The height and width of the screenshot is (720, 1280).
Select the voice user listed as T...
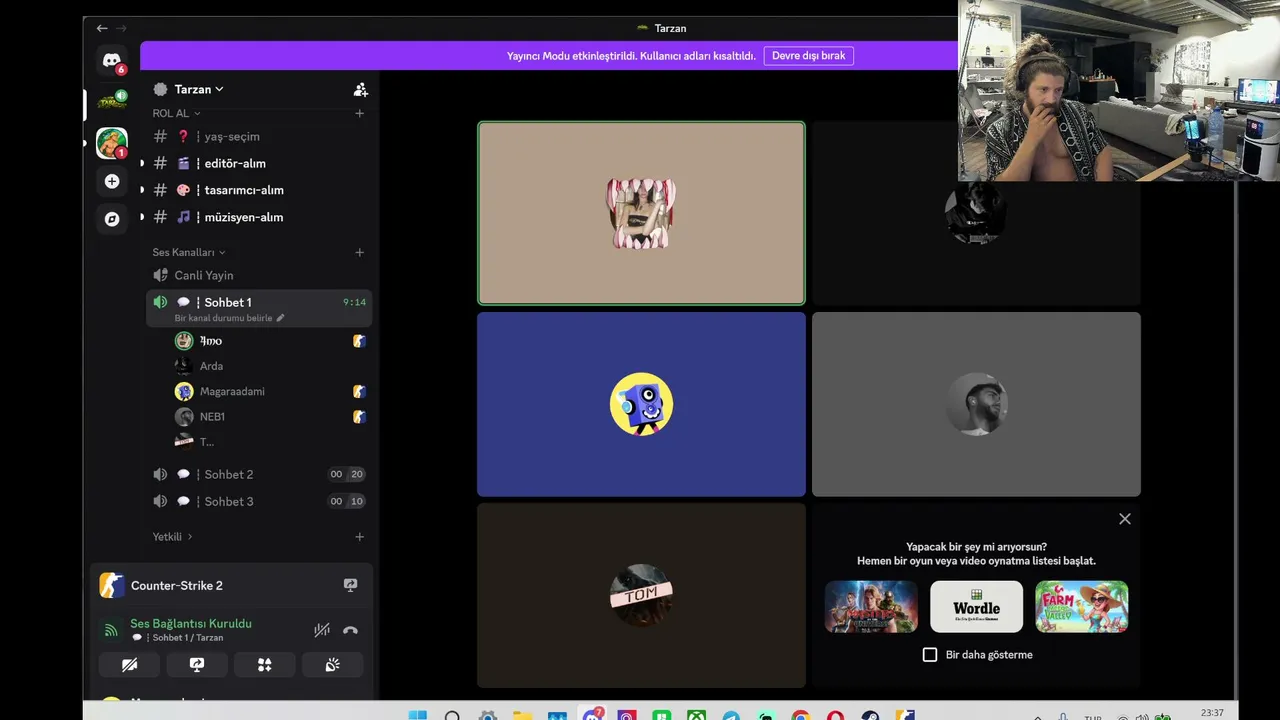270,441
